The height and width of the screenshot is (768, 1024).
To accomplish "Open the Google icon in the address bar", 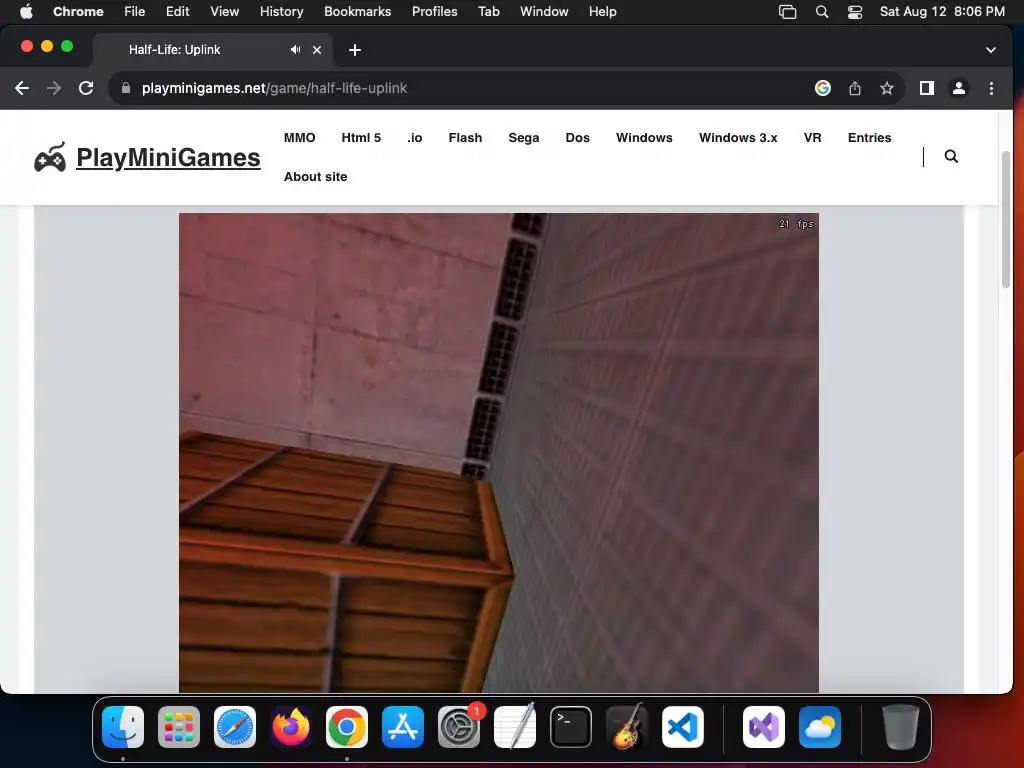I will (823, 88).
